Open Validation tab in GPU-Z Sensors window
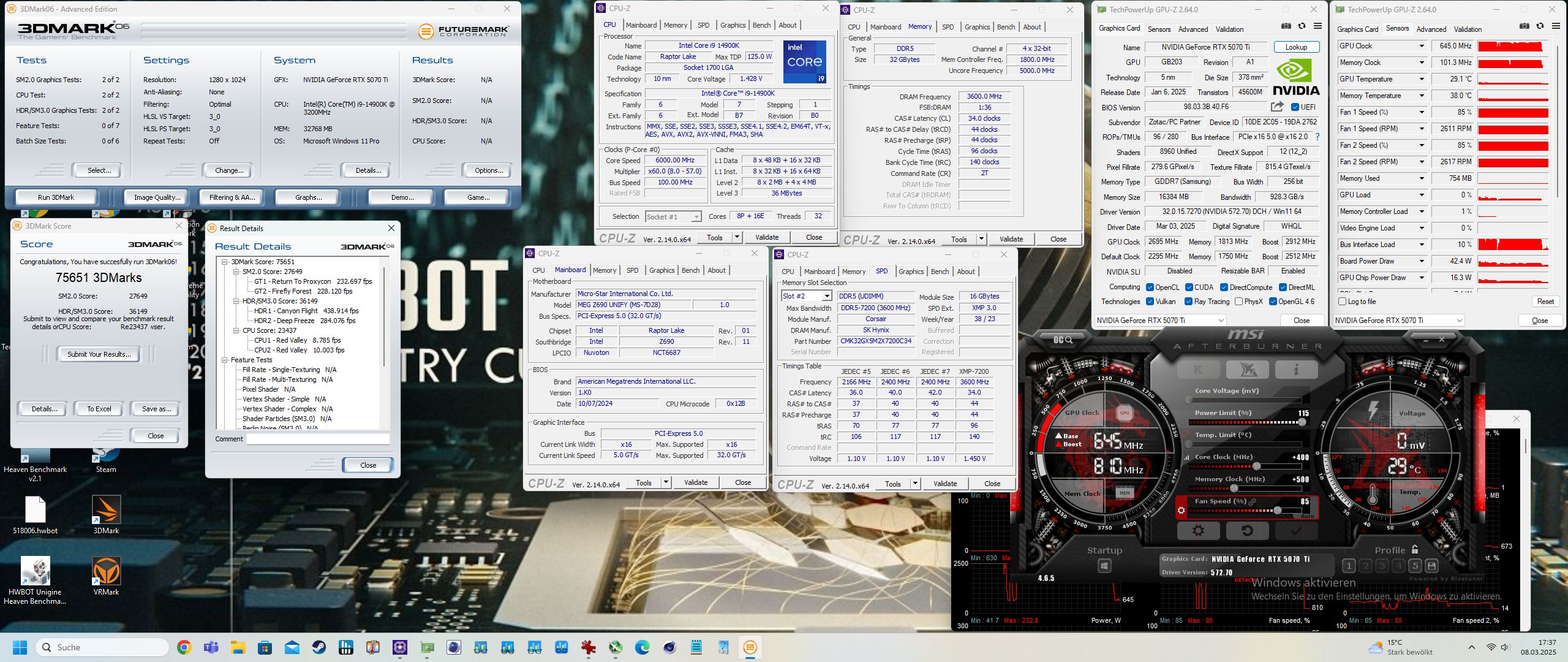The image size is (1568, 662). [x=1468, y=29]
